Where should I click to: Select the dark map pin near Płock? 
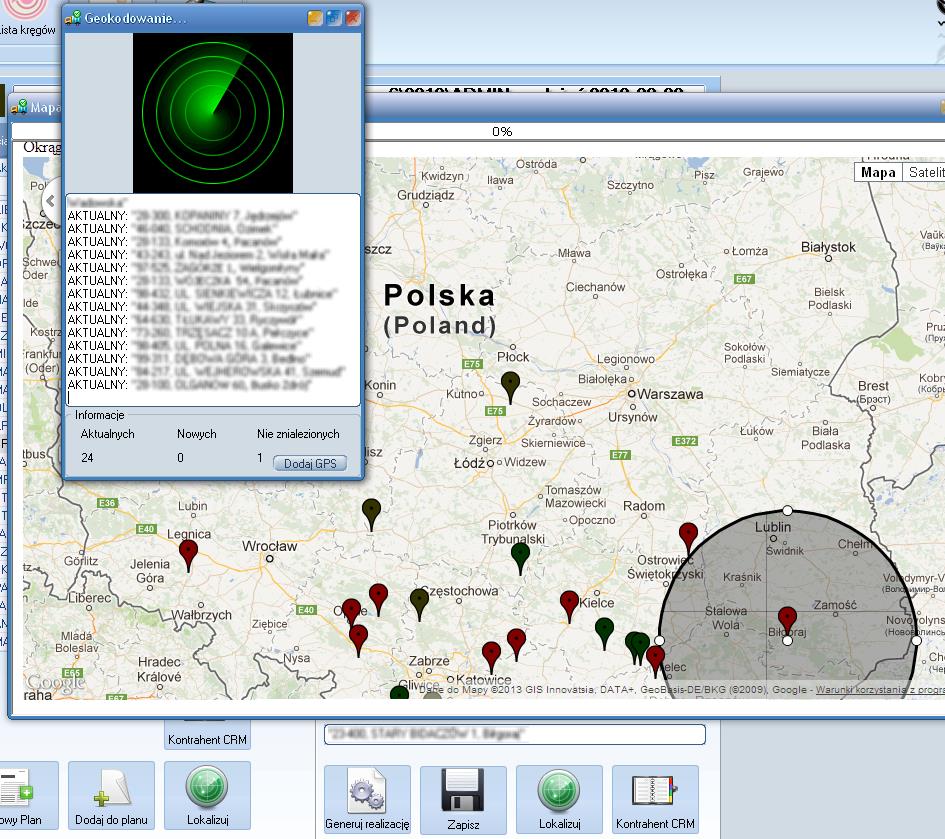tap(510, 388)
